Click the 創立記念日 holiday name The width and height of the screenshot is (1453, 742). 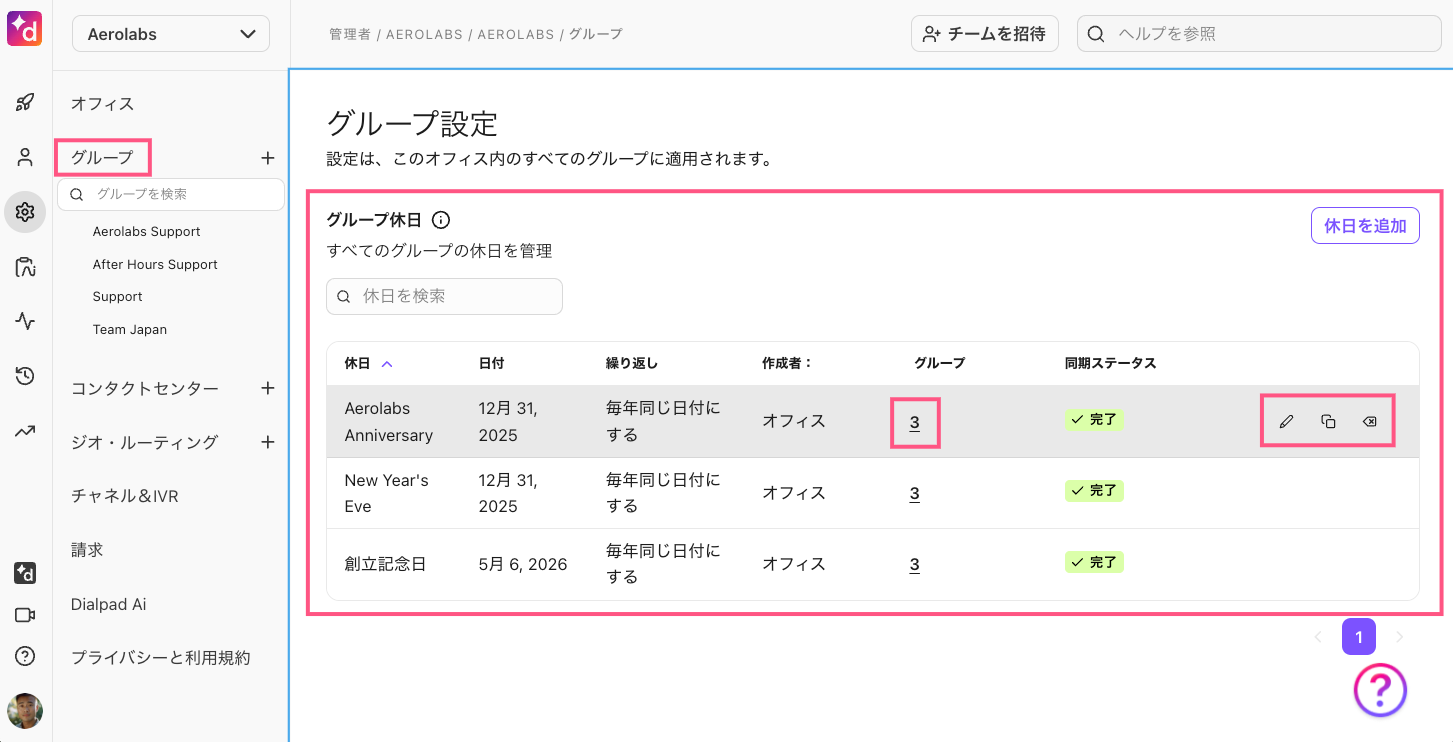click(385, 564)
